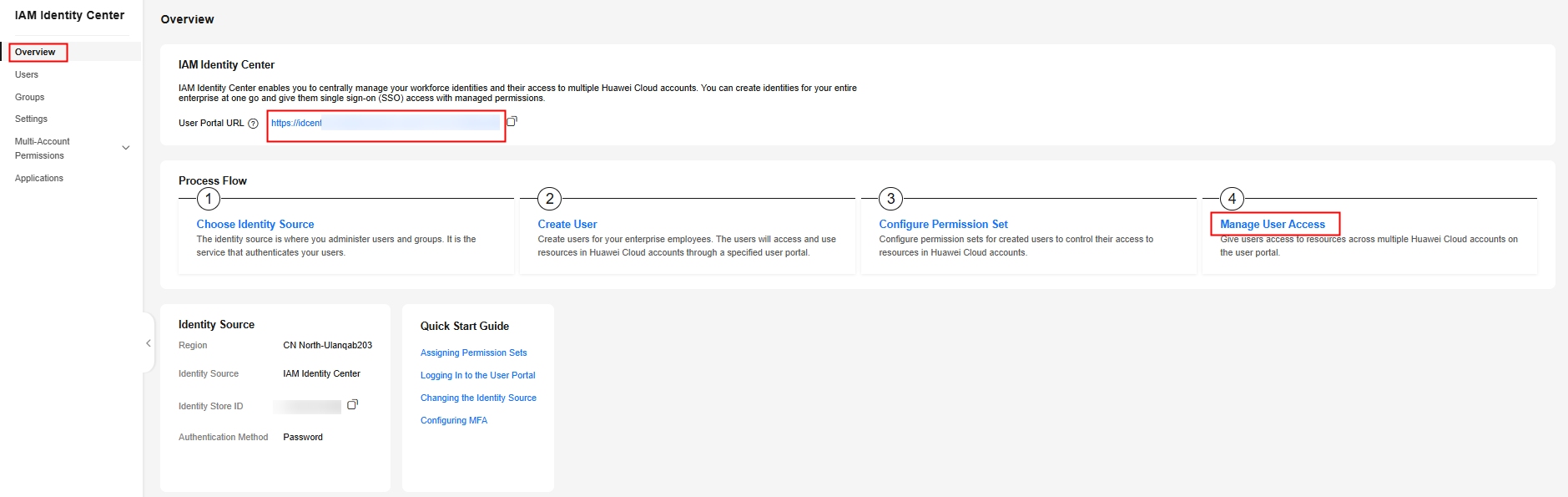Screen dimensions: 1568x497
Task: Go to Users in sidebar
Action: click(x=27, y=74)
